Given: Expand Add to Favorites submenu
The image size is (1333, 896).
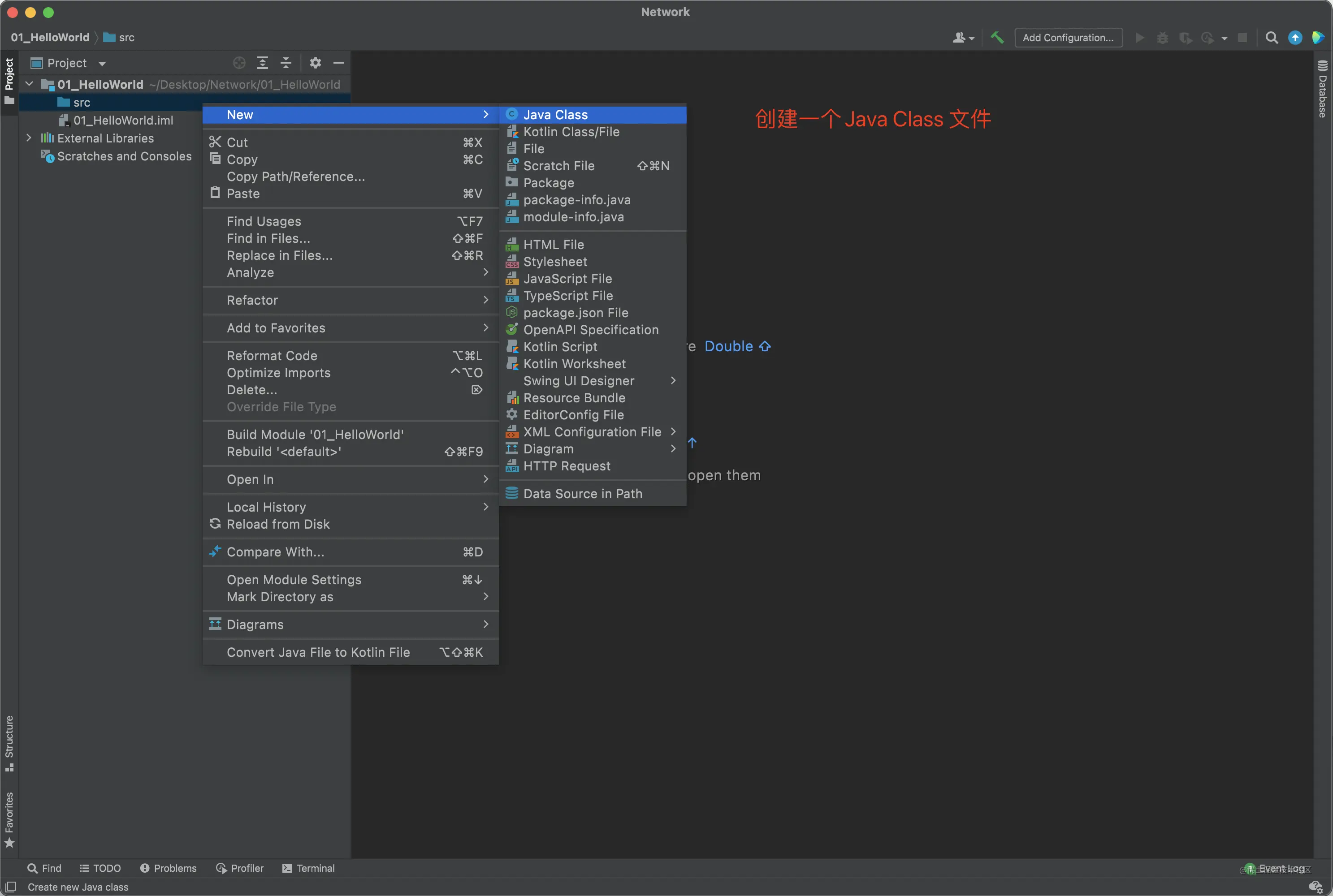Looking at the screenshot, I should 351,328.
